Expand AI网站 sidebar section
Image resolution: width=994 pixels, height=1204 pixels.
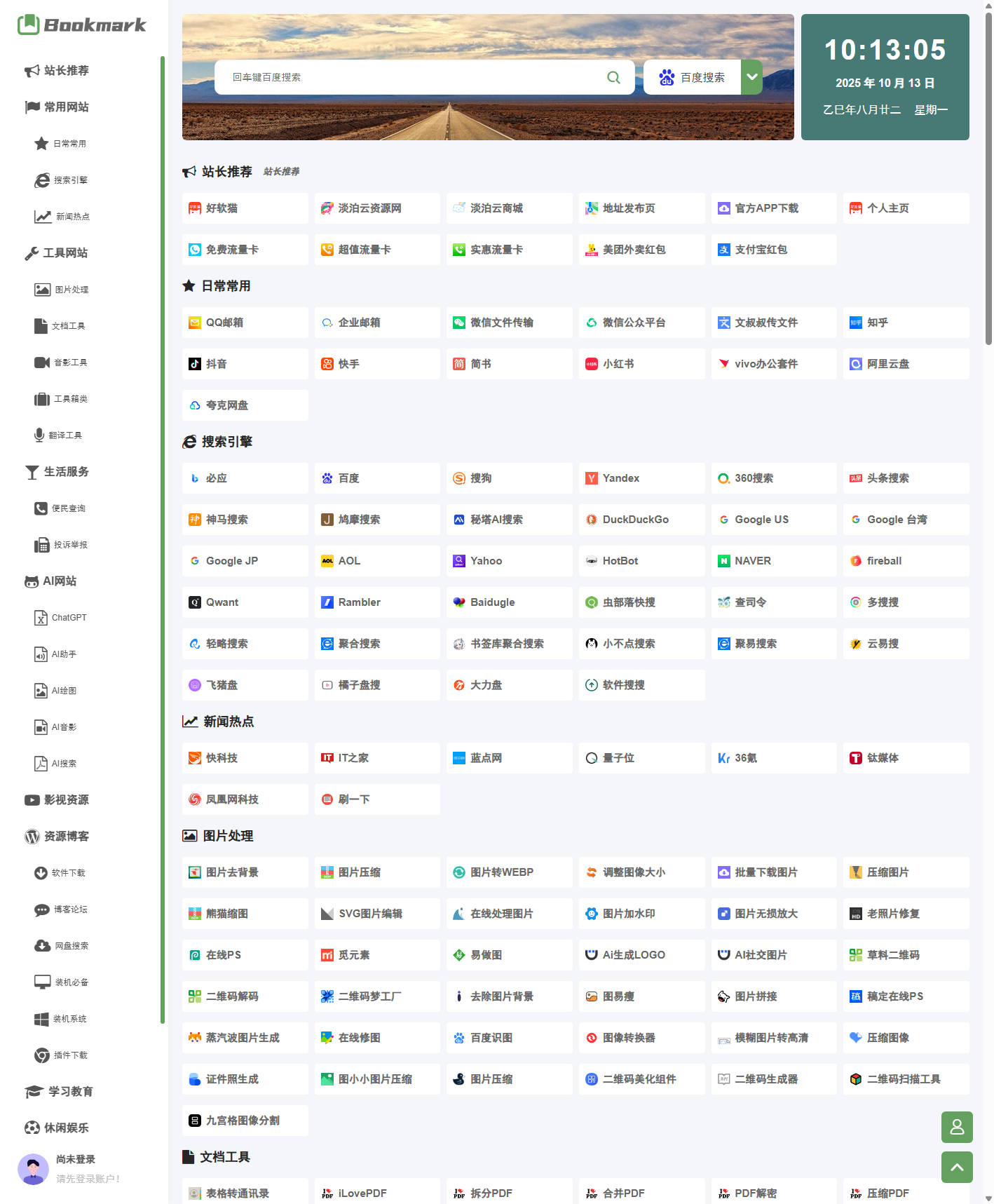pos(50,581)
